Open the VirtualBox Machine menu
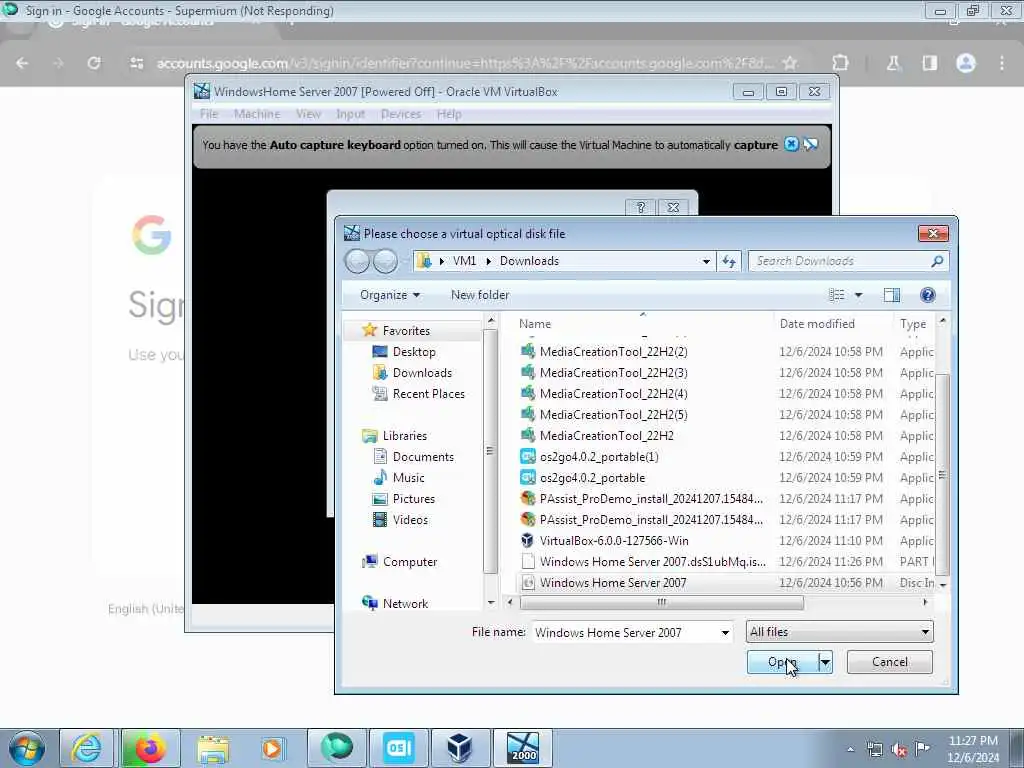The width and height of the screenshot is (1024, 768). click(x=257, y=114)
